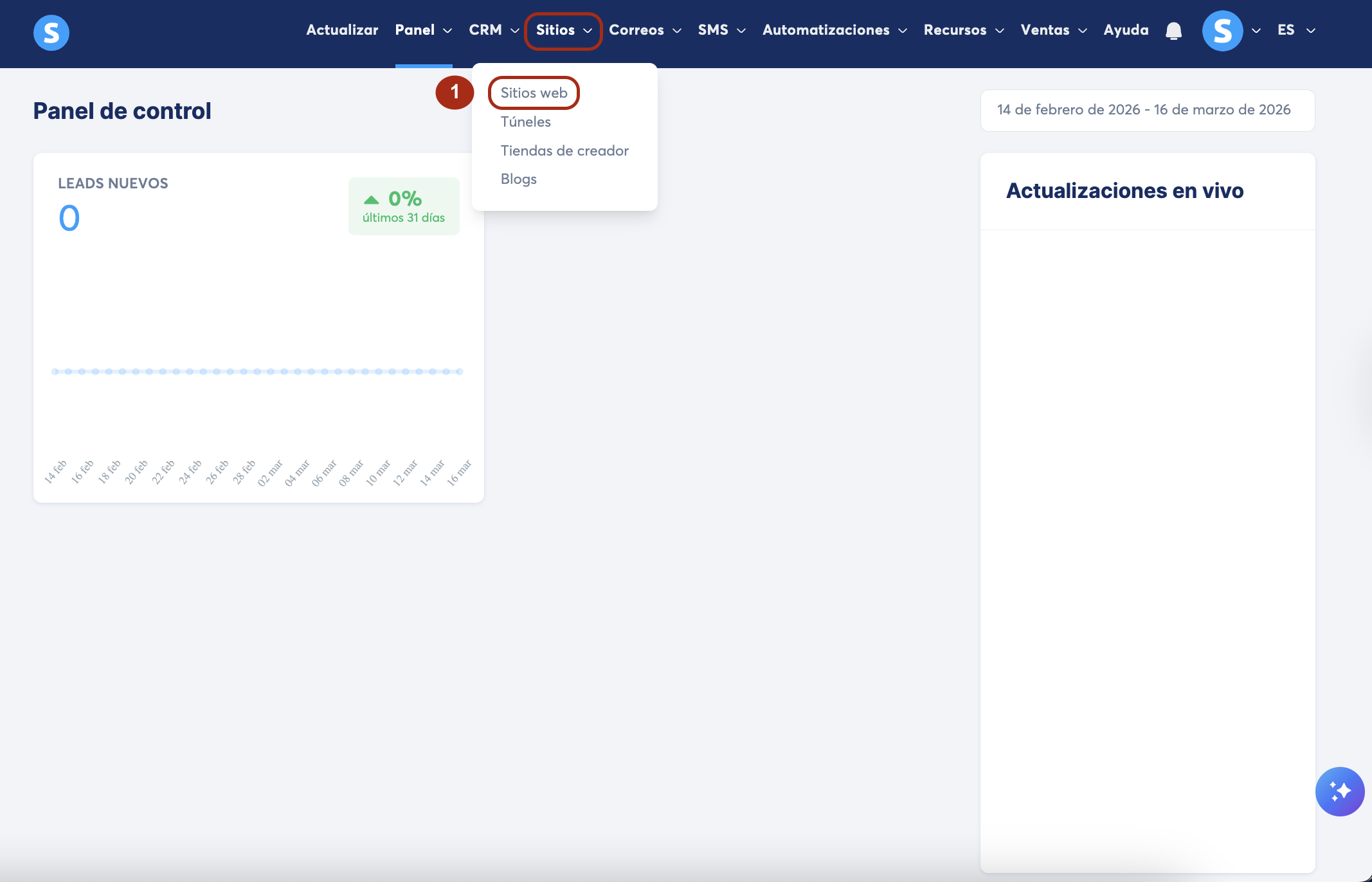Click the green 0% trend indicator badge
Viewport: 1372px width, 882px height.
[404, 206]
